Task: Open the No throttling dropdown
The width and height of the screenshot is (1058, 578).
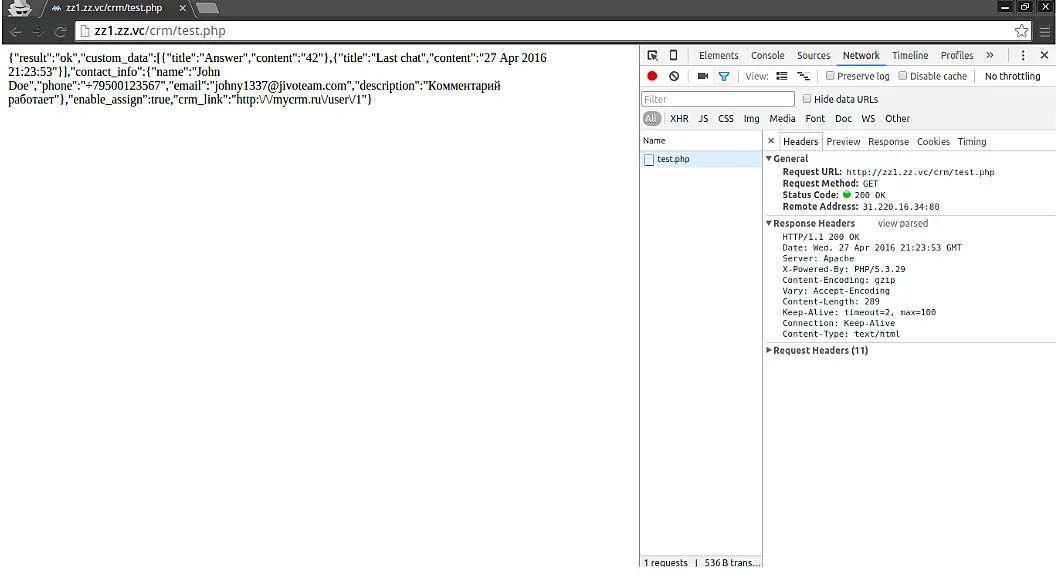Action: tap(1012, 76)
